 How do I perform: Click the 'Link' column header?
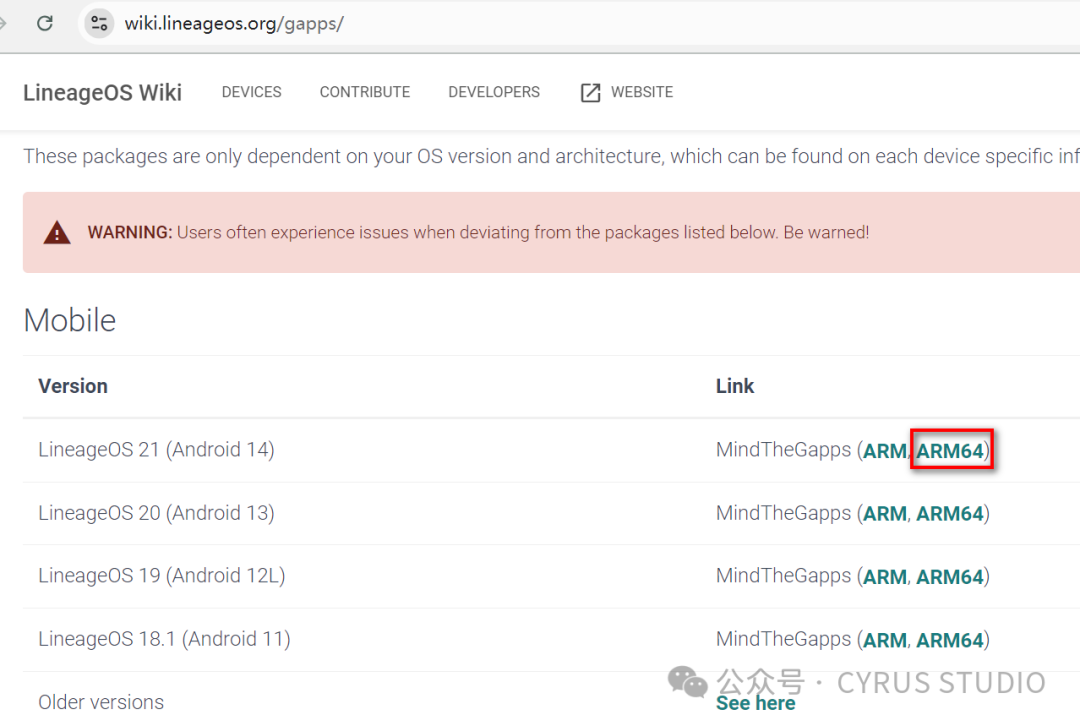click(x=735, y=386)
